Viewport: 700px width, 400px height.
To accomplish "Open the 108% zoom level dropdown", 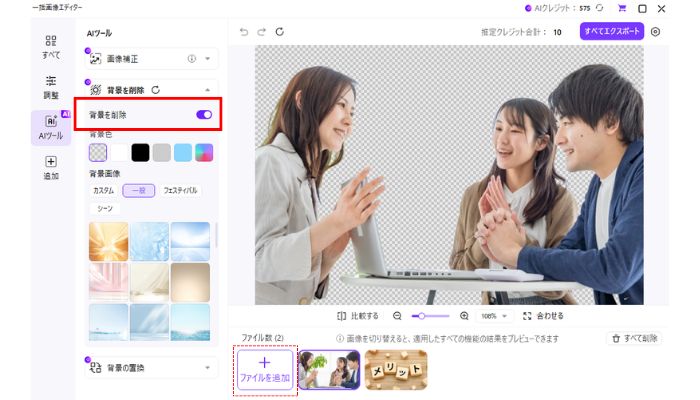I will (496, 315).
